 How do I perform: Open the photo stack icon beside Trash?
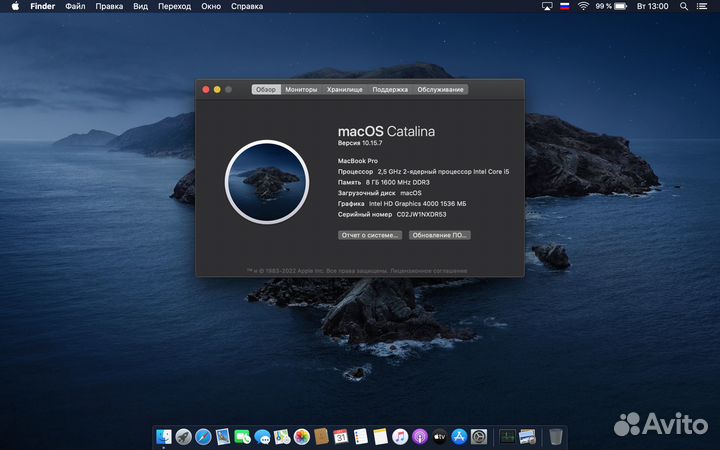tap(527, 436)
